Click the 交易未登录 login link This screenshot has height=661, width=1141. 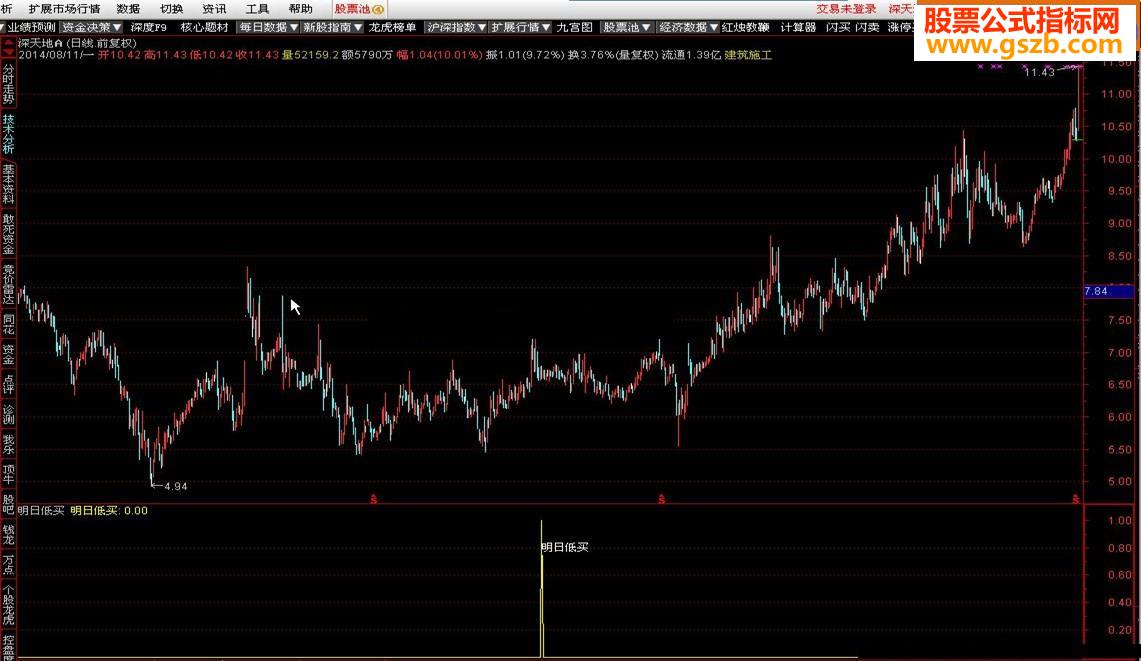[x=846, y=9]
